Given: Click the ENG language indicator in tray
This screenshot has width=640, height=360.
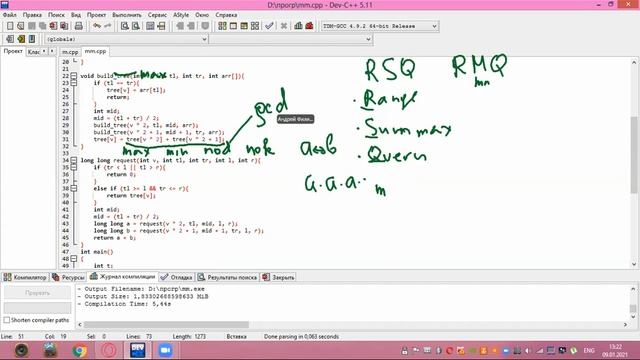Looking at the screenshot, I should click(x=589, y=351).
